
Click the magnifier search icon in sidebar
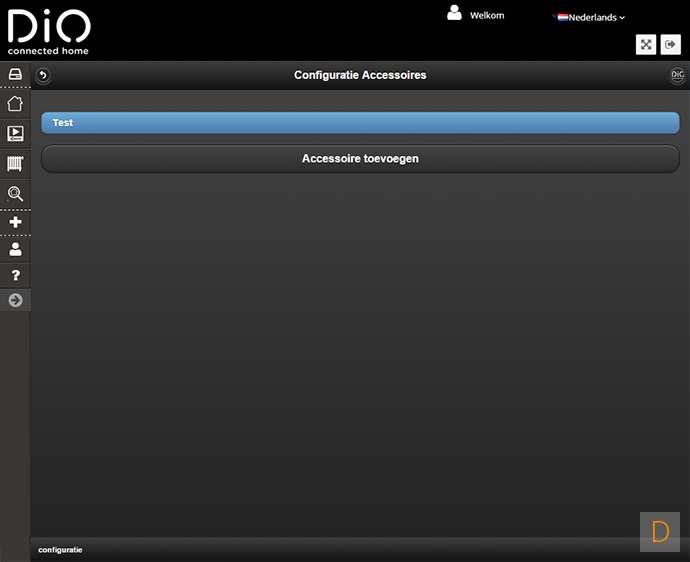[15, 194]
